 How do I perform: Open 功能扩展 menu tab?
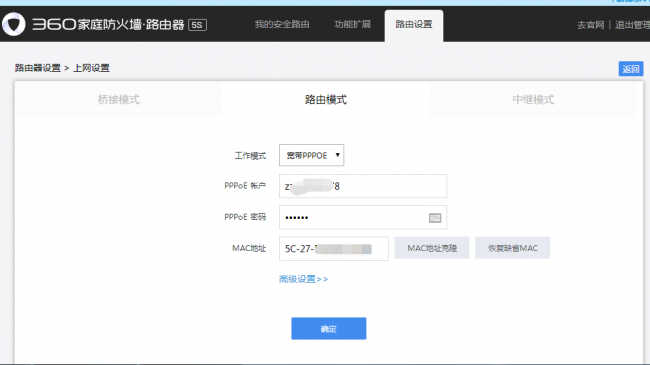tap(352, 24)
